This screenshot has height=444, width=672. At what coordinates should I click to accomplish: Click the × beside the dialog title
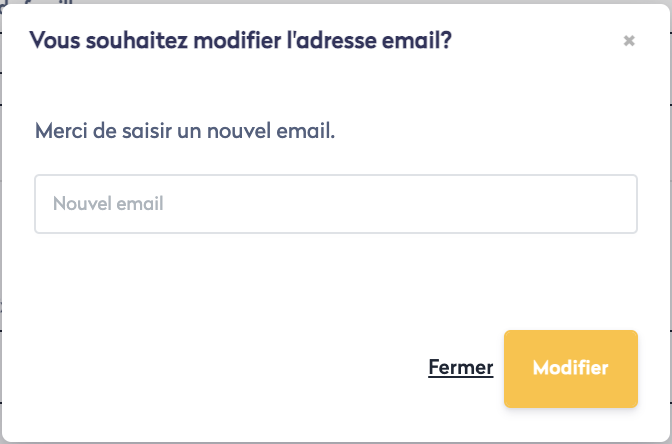click(x=629, y=41)
